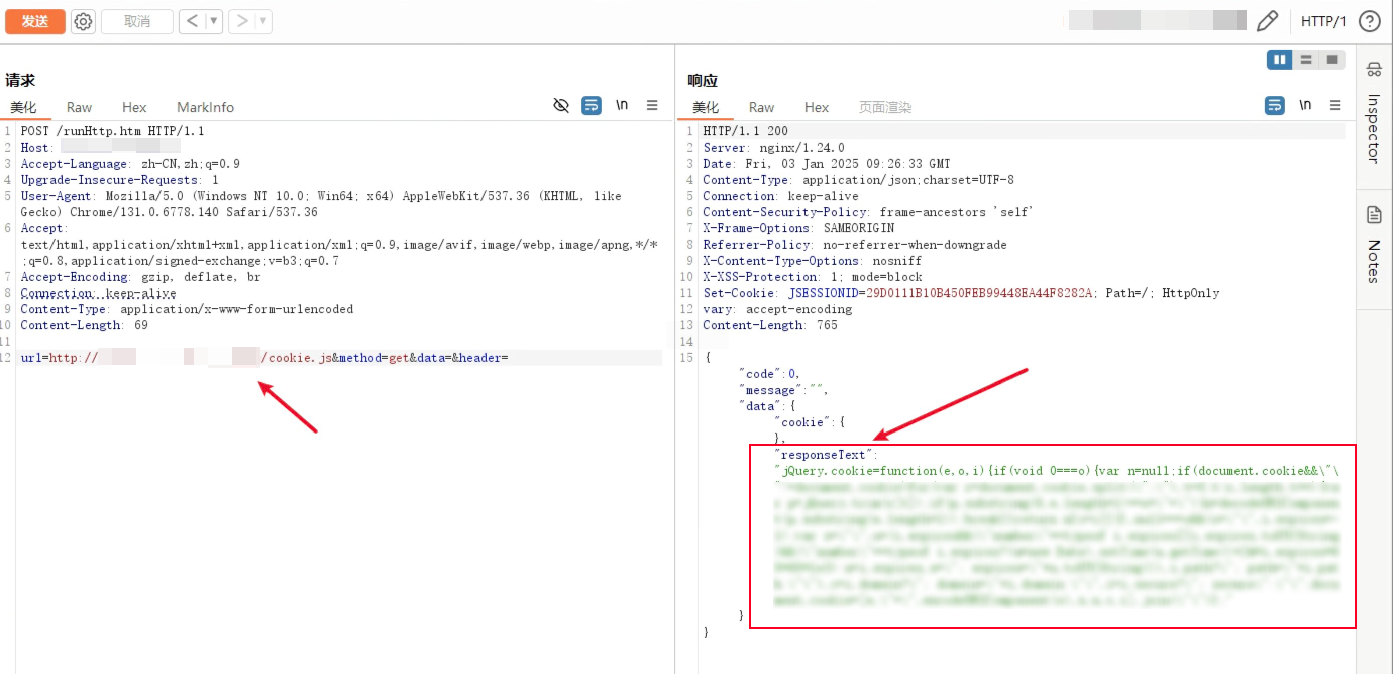Click the orange 发送 send button
This screenshot has width=1393, height=674.
tap(35, 21)
